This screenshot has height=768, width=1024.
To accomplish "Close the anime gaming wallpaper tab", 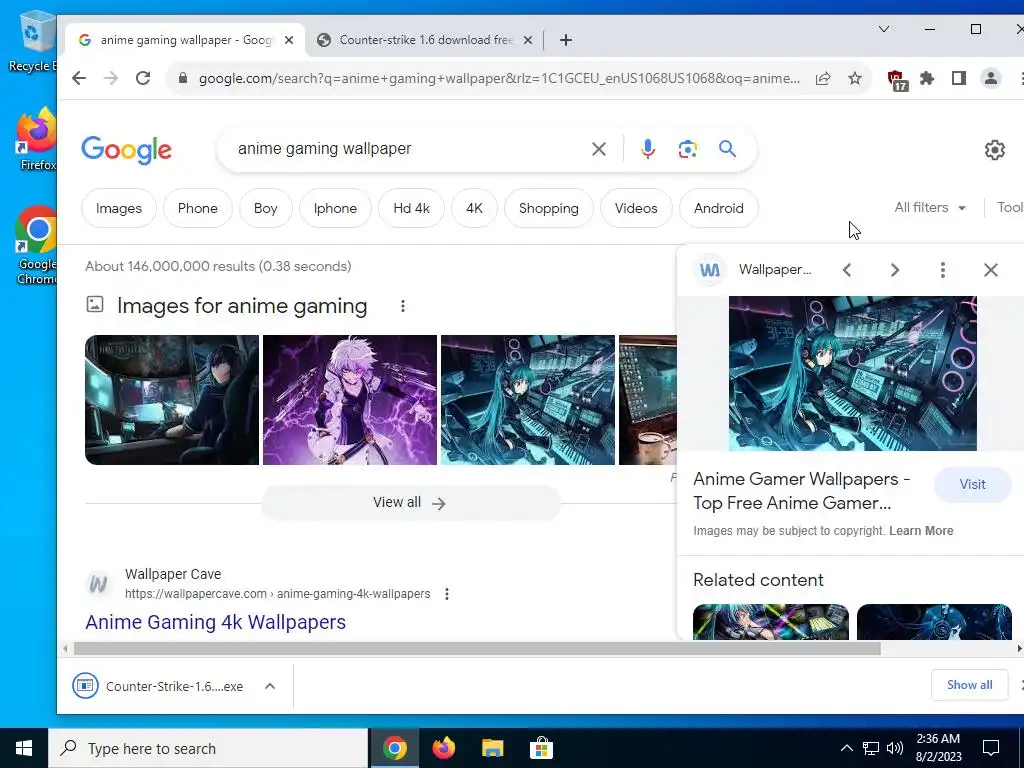I will pos(289,40).
